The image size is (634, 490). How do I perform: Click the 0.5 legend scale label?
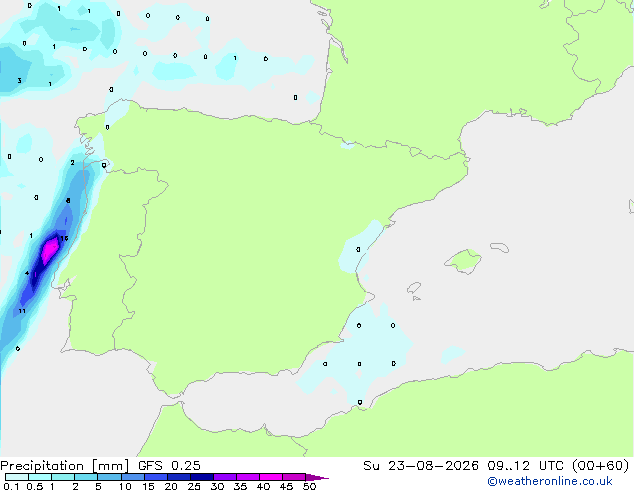(34, 486)
